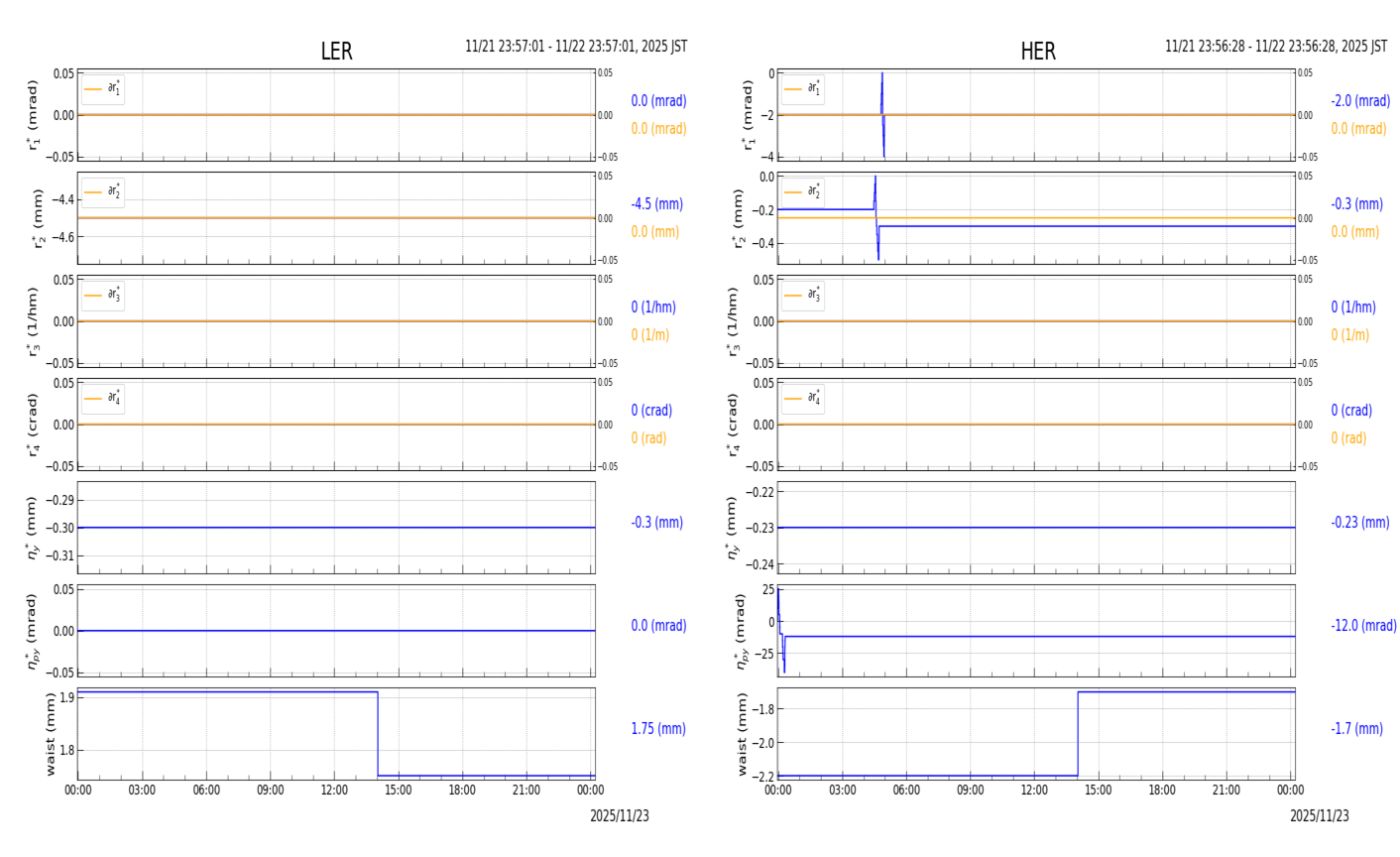Click orange 0.0 (mm) value beside HER r2* plot
Viewport: 1400px width, 857px height.
[x=1354, y=232]
